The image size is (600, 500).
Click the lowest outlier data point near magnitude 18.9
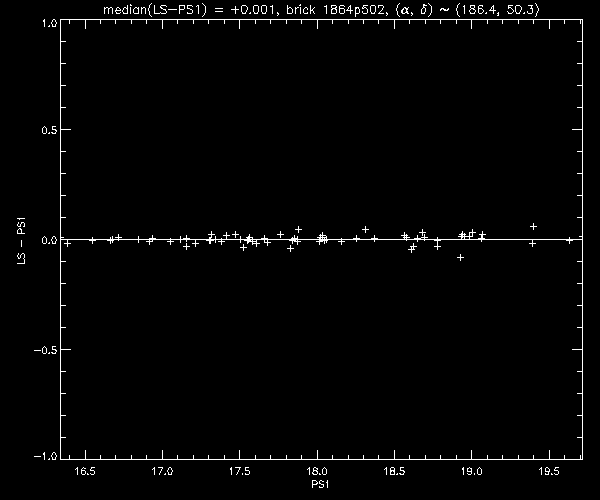[x=460, y=257]
